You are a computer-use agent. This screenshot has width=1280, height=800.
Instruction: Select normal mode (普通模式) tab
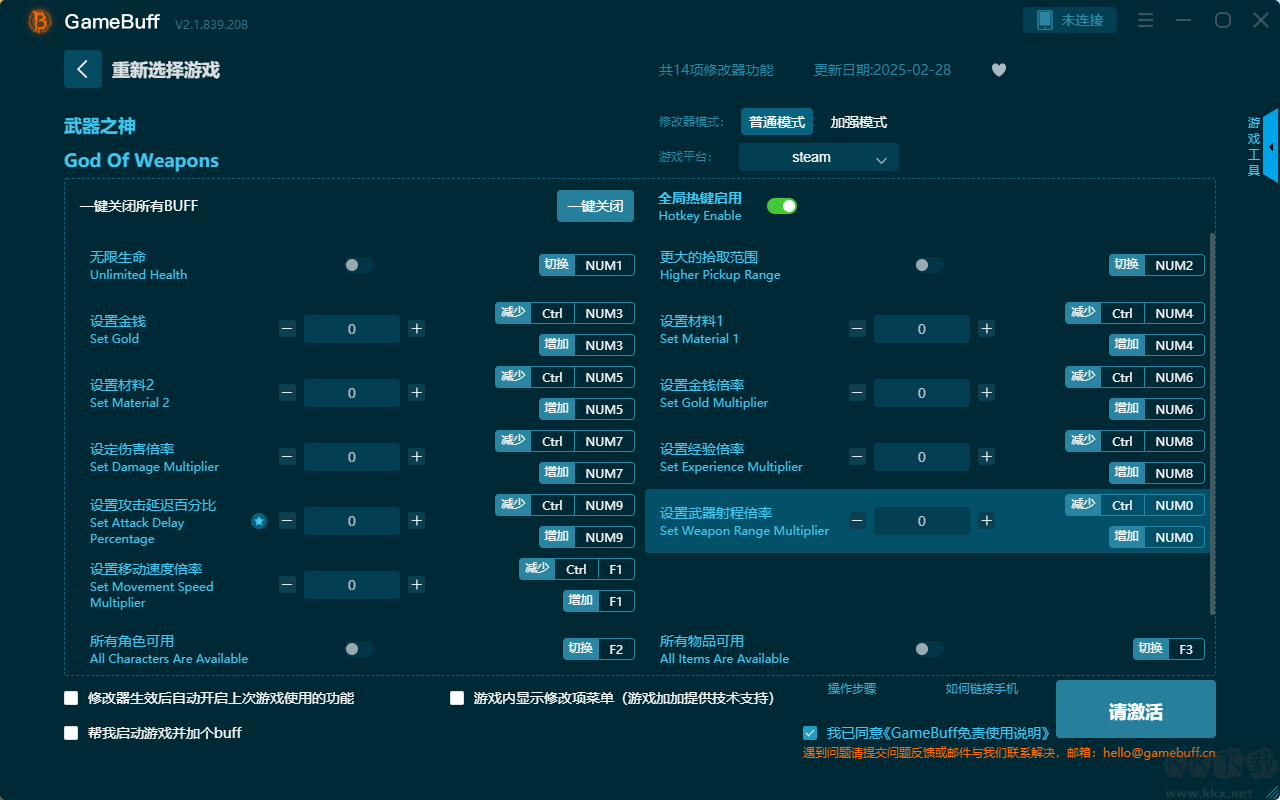click(x=776, y=122)
